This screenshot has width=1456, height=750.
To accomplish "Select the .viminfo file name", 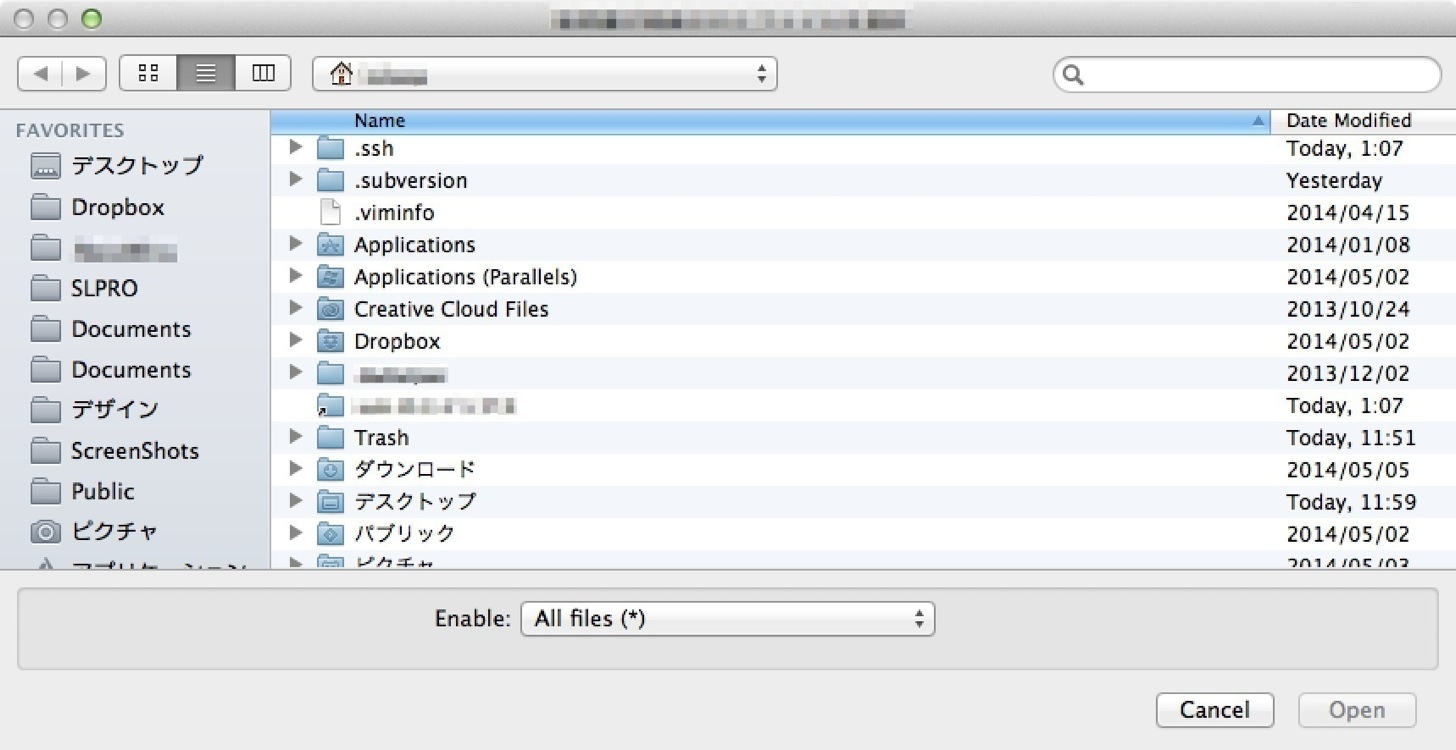I will coord(394,213).
